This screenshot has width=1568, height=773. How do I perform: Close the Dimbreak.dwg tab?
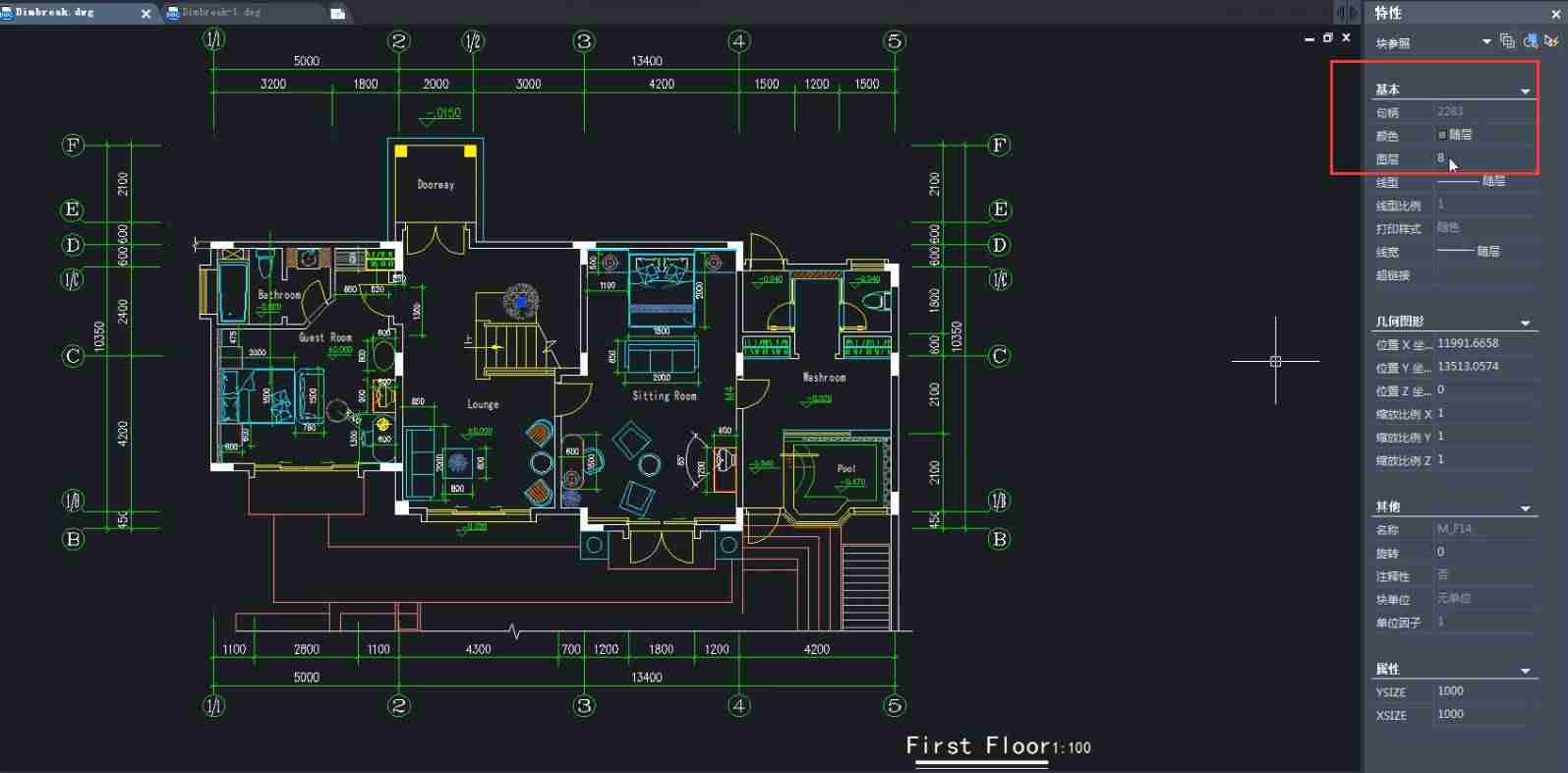146,14
